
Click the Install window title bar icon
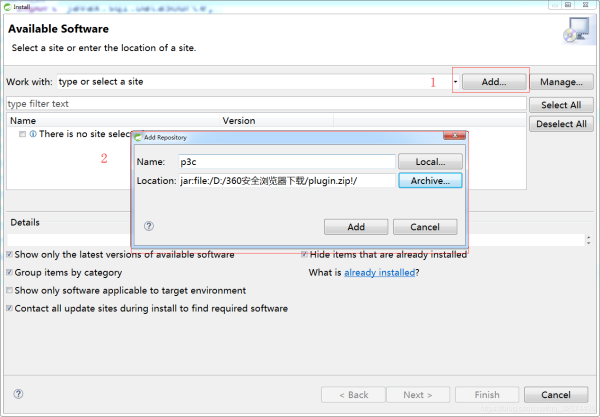(x=7, y=5)
